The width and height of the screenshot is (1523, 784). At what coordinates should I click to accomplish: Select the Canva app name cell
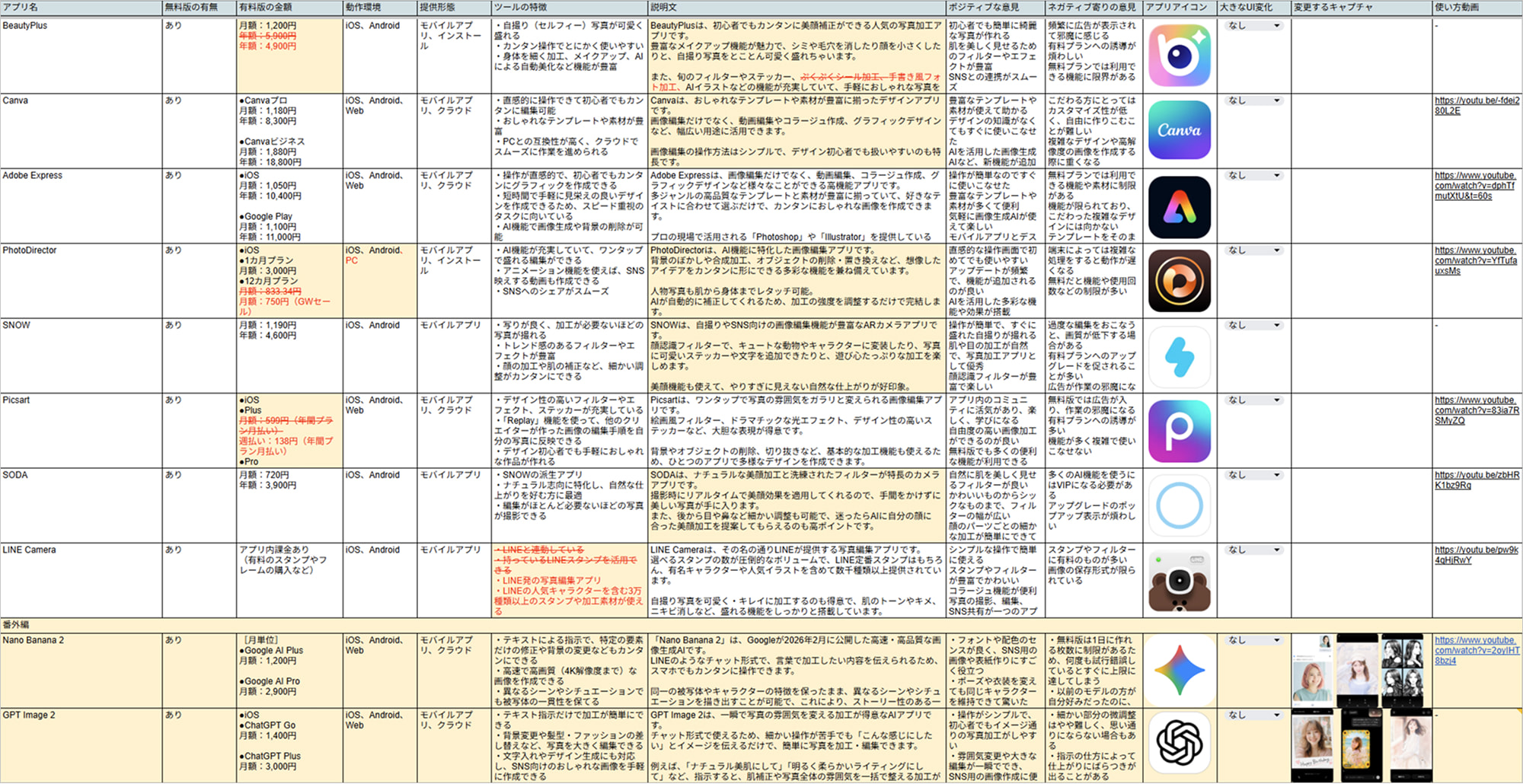coord(81,130)
